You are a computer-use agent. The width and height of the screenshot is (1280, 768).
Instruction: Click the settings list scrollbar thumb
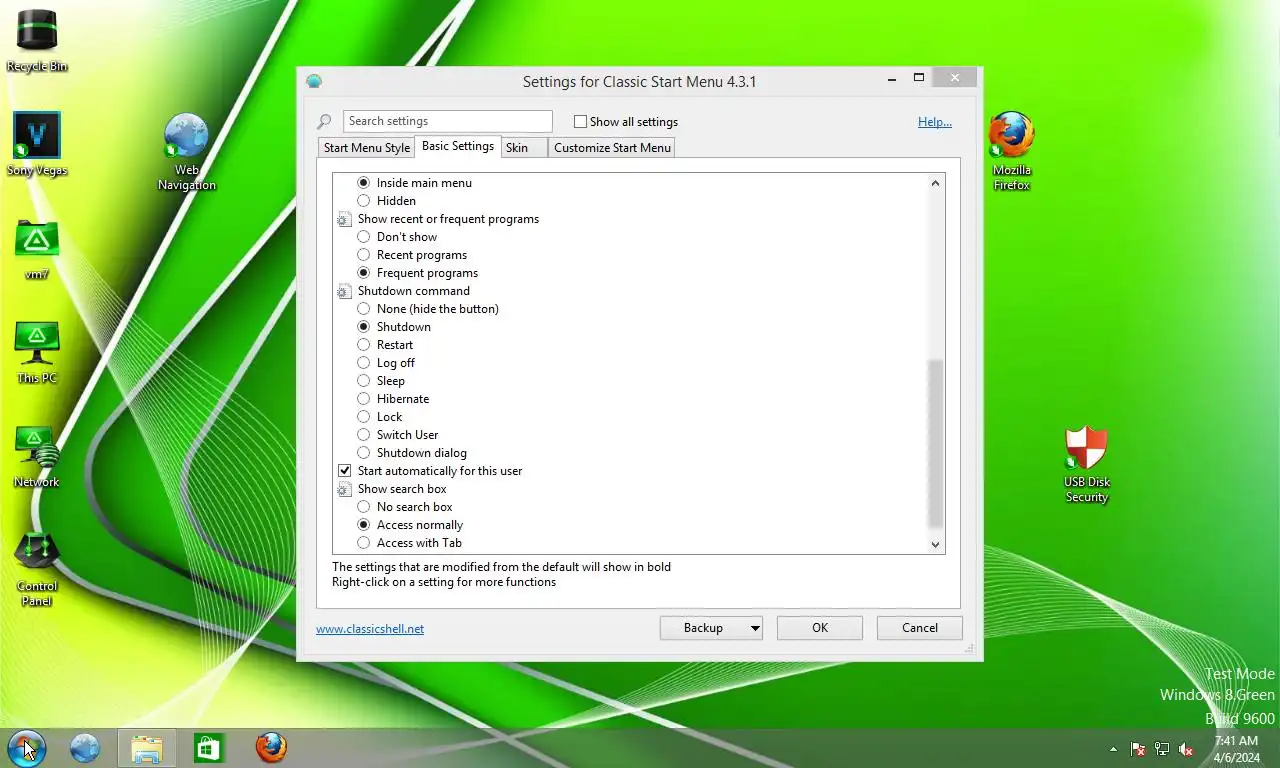pos(936,443)
